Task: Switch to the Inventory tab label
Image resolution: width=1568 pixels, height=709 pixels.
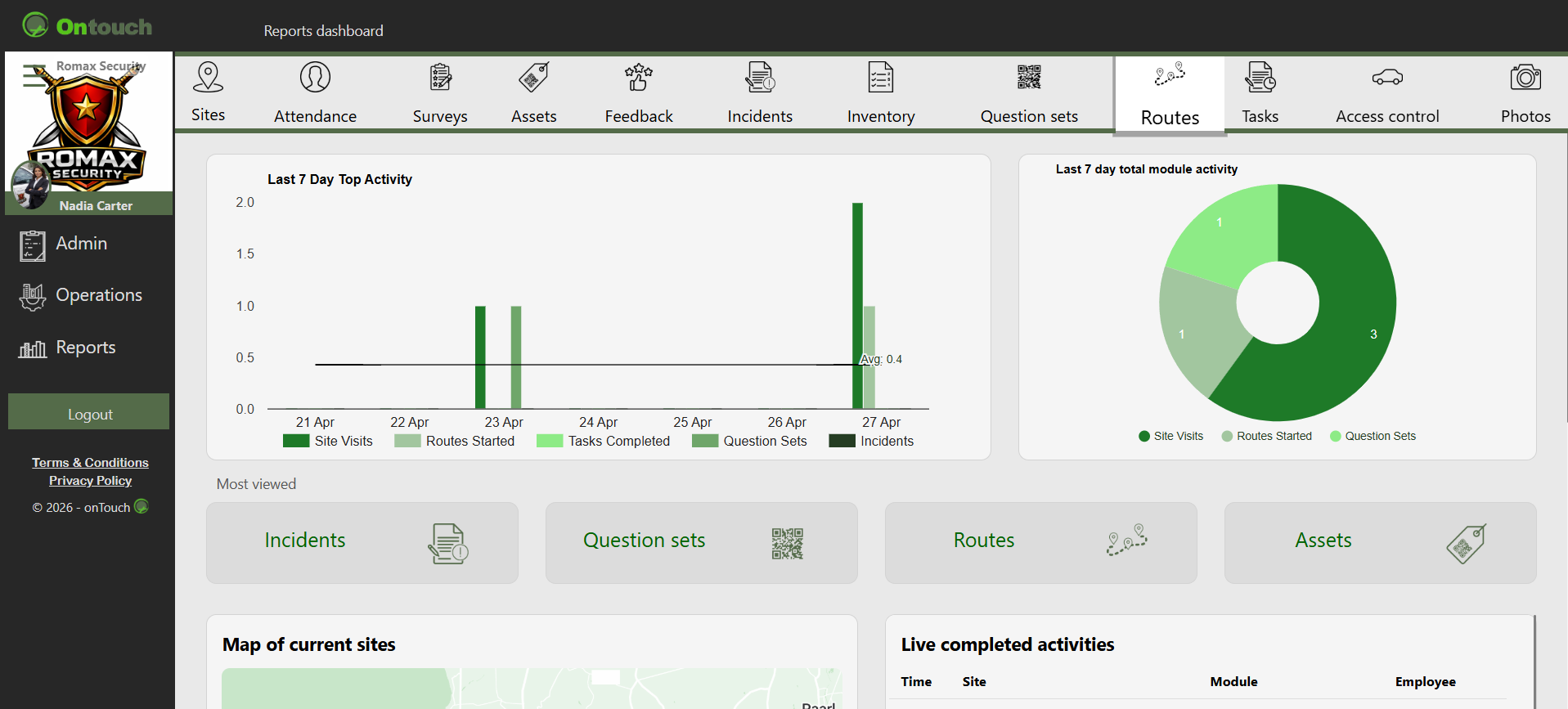Action: coord(881,116)
